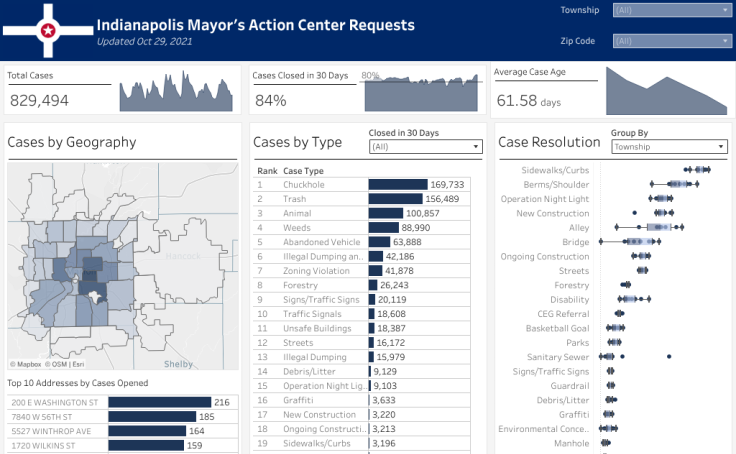Image resolution: width=736 pixels, height=454 pixels.
Task: Select the Abandoned Vehicle row
Action: pos(318,242)
